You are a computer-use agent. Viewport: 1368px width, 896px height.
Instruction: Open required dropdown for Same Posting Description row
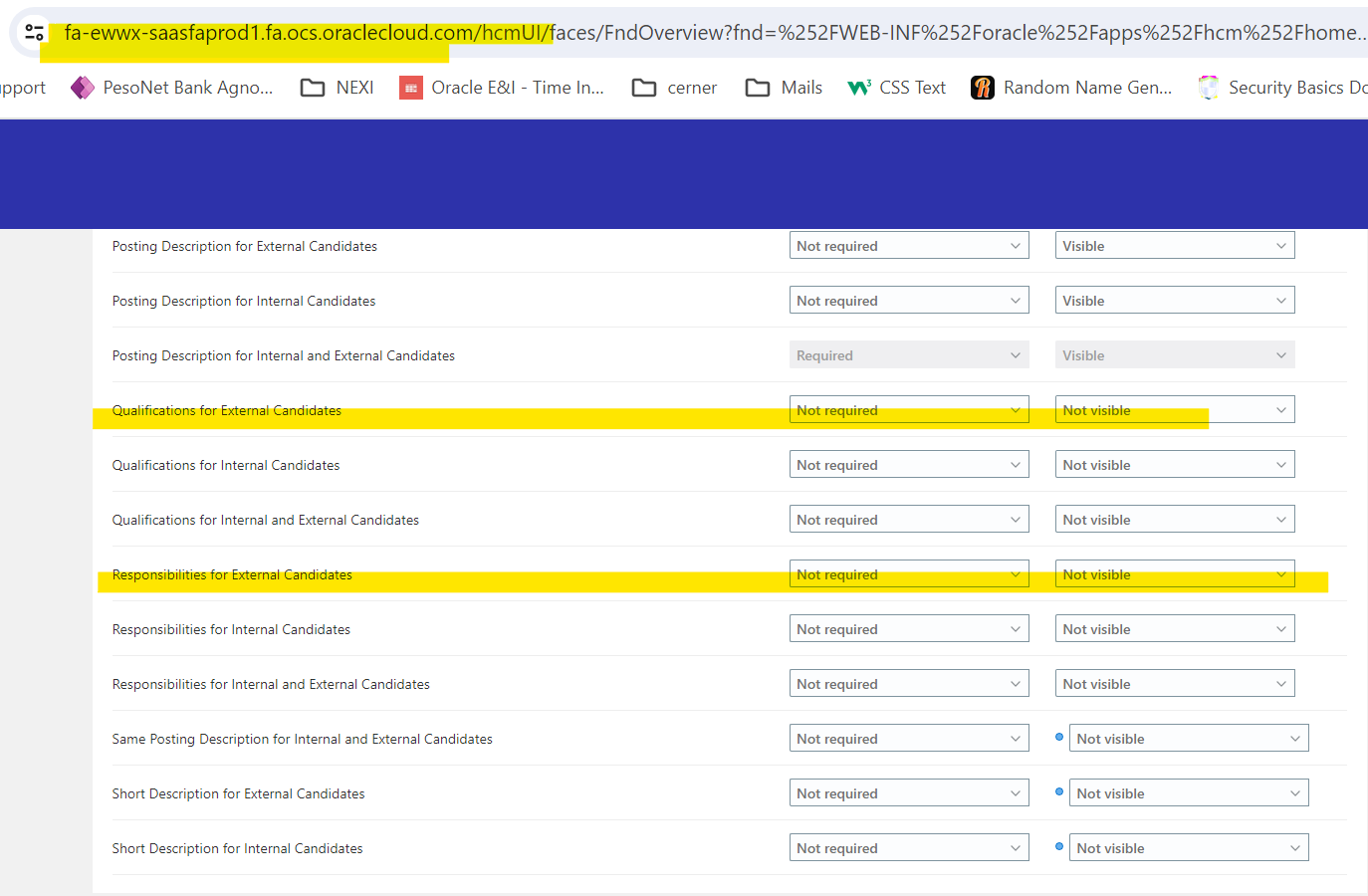click(x=909, y=739)
